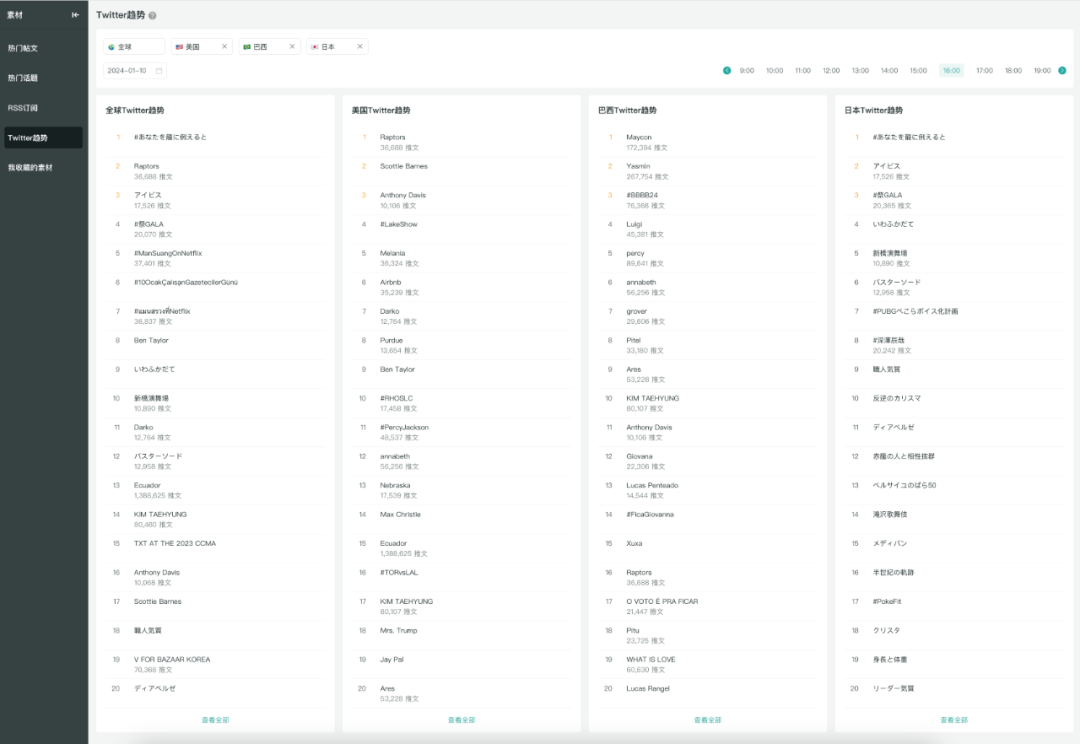Select the 13:00 time slot
Viewport: 1080px width, 744px height.
click(860, 70)
